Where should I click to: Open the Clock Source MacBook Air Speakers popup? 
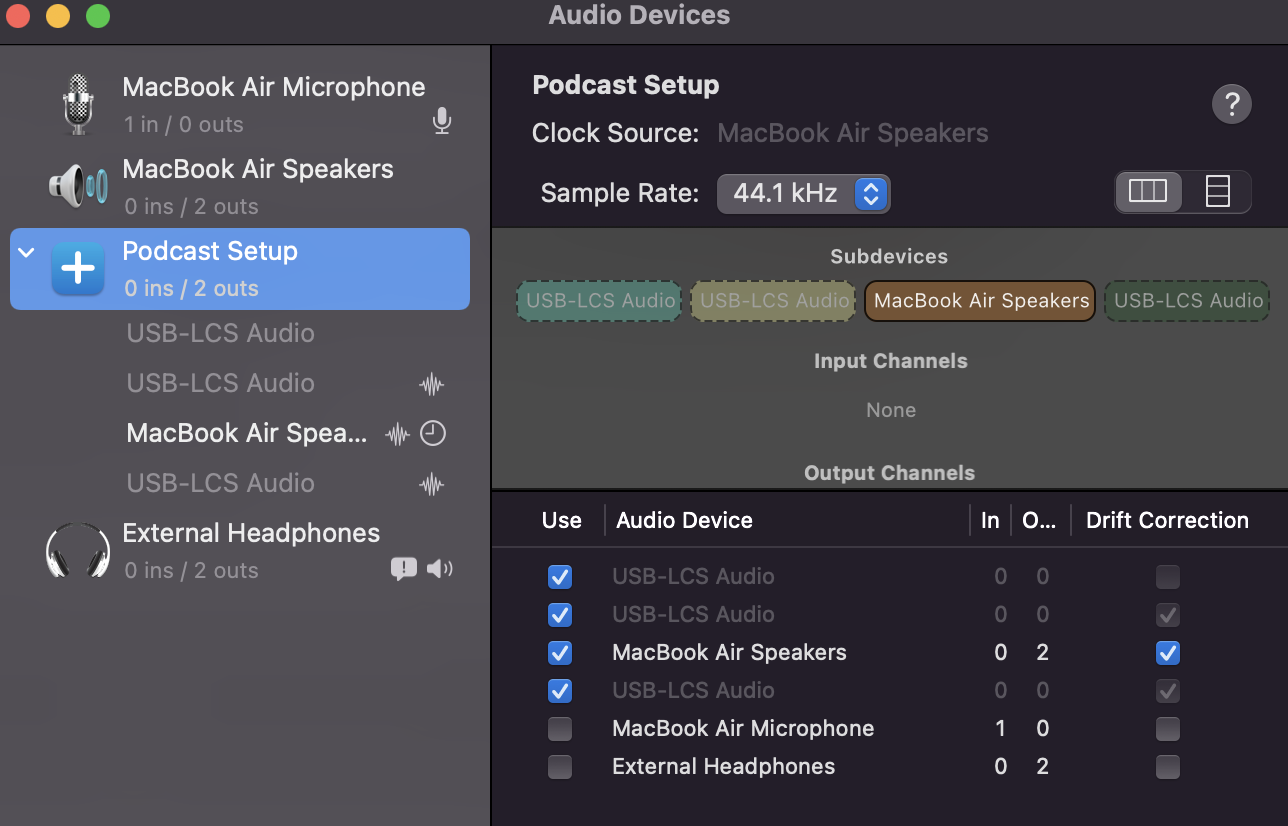click(x=852, y=134)
